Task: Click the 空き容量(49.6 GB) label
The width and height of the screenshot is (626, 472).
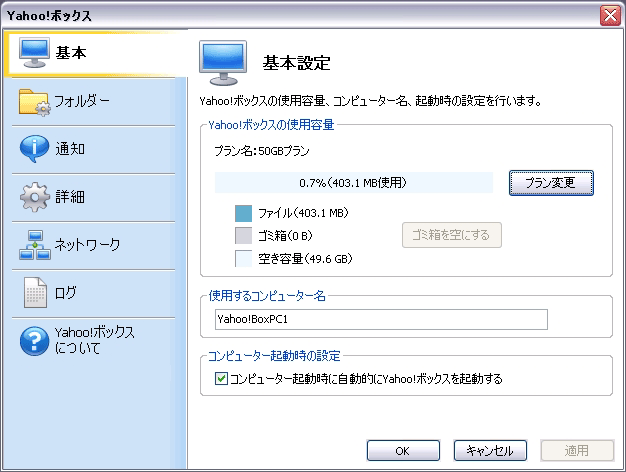Action: 305,259
